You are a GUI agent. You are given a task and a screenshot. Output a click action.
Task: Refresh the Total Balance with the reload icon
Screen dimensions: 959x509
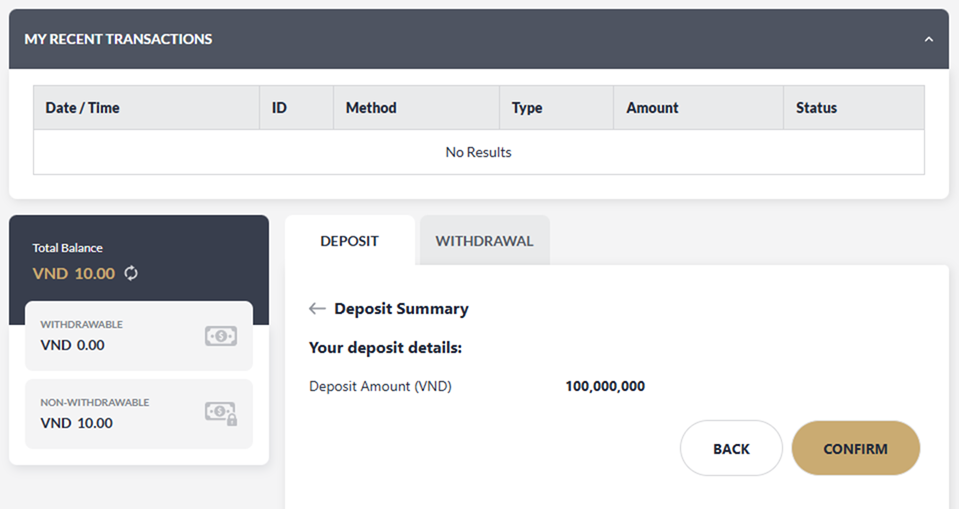[x=131, y=273]
